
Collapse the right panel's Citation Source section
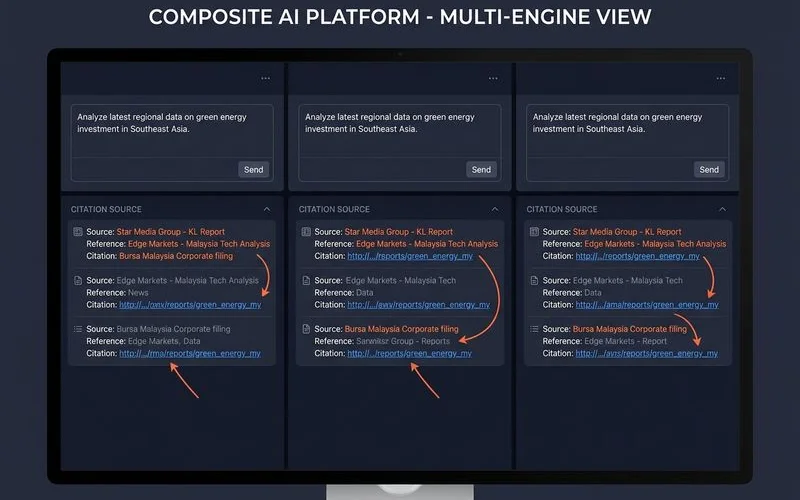pyautogui.click(x=722, y=209)
